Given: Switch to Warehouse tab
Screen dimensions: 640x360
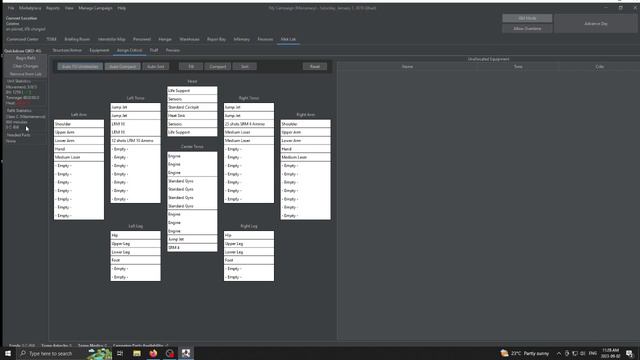Looking at the screenshot, I should (189, 39).
